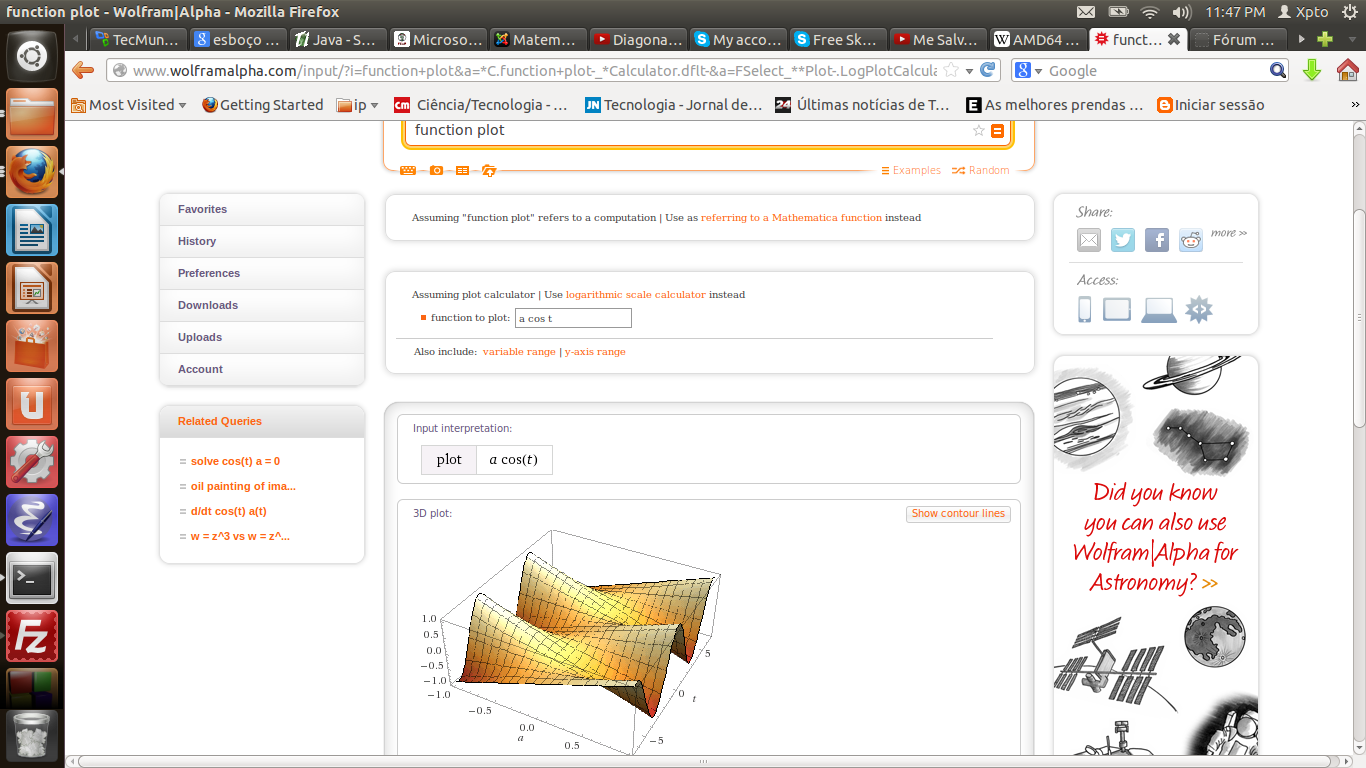Click the Firefox back arrow button
Screen dimensions: 1366x768
[x=84, y=70]
